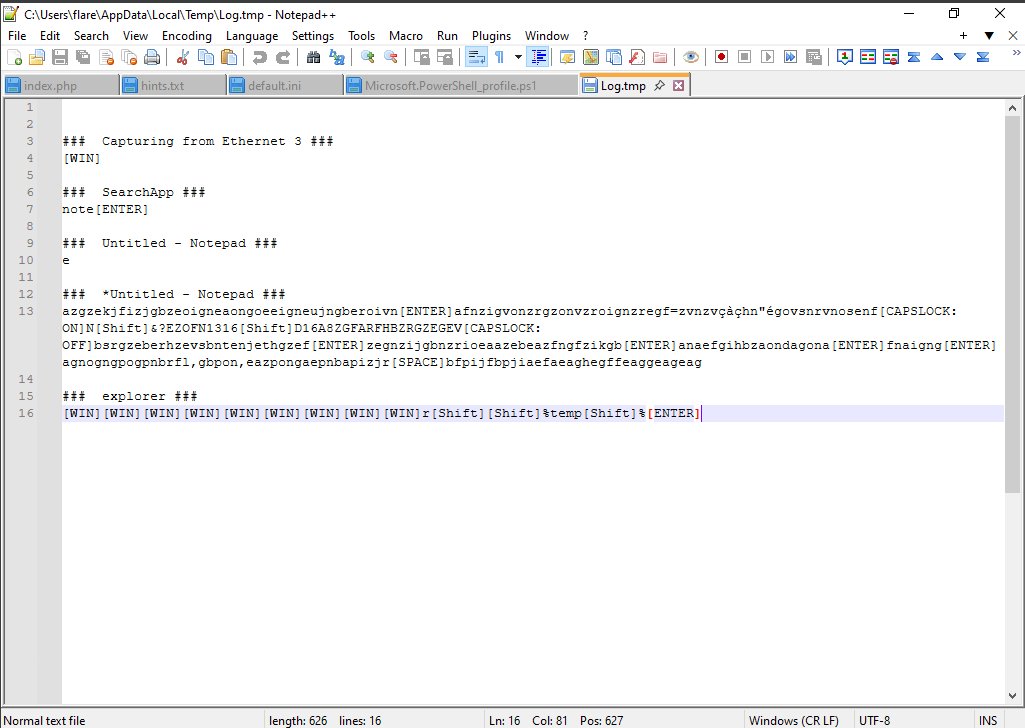This screenshot has height=728, width=1025.
Task: Open the Find dialog via binoculars icon
Action: tap(312, 57)
